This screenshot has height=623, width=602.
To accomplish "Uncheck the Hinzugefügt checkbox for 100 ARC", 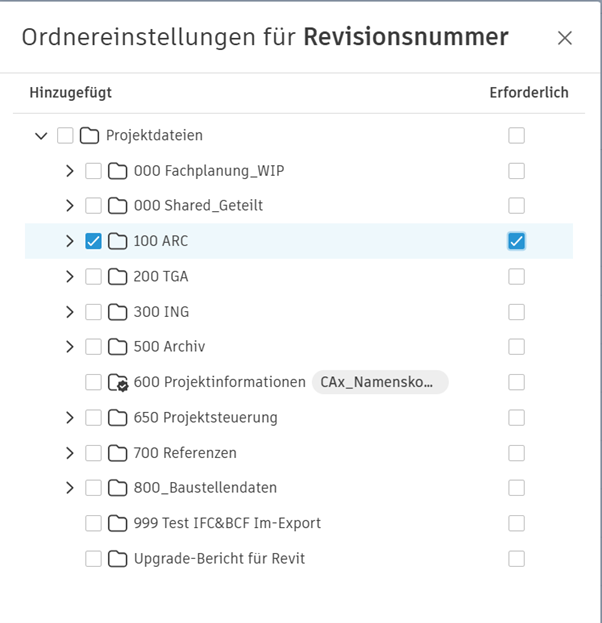I will 93,241.
